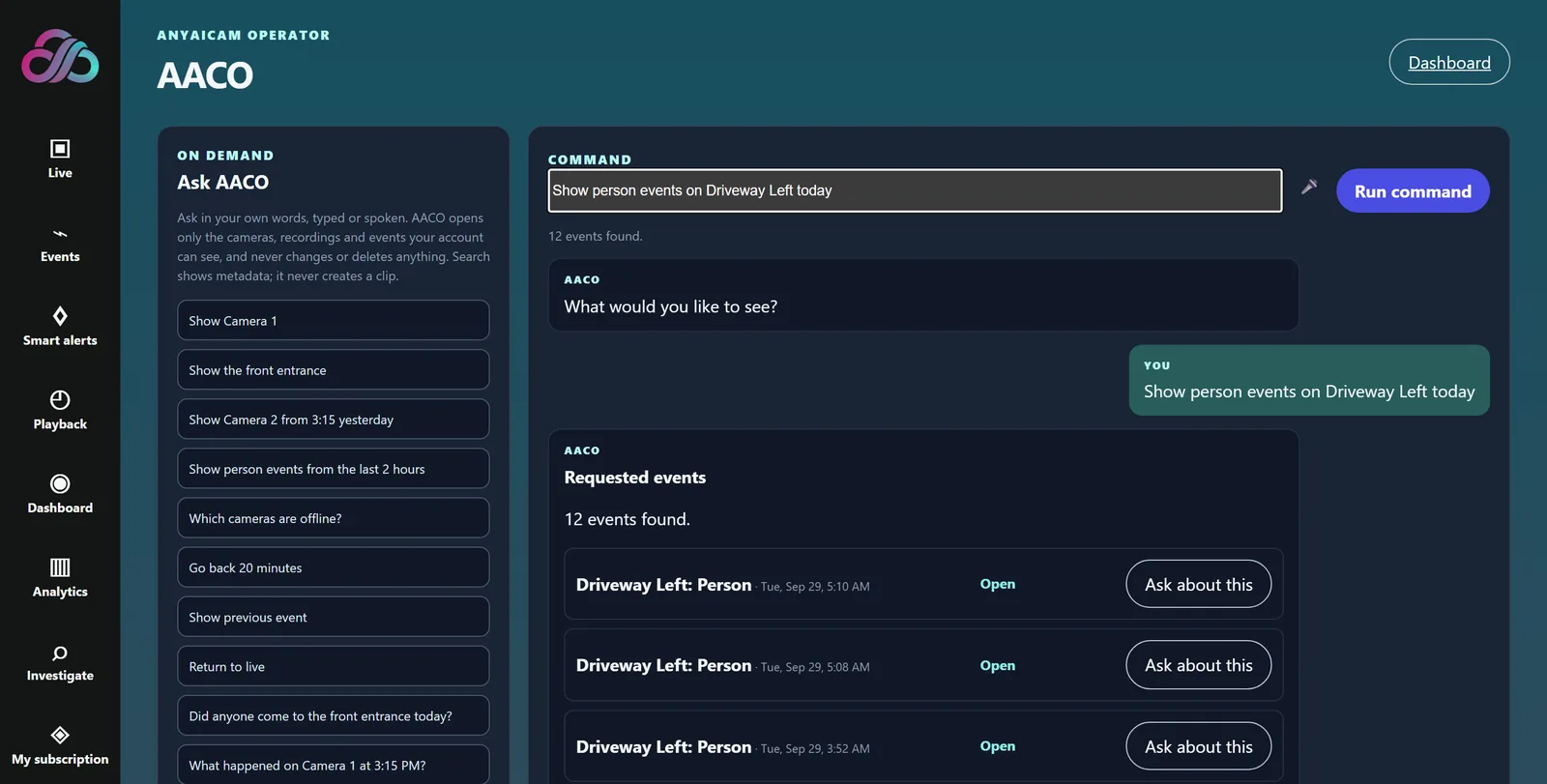This screenshot has width=1547, height=784.
Task: Ask 'What happened on Camera 1 at 3:15 PM?'
Action: pos(334,765)
